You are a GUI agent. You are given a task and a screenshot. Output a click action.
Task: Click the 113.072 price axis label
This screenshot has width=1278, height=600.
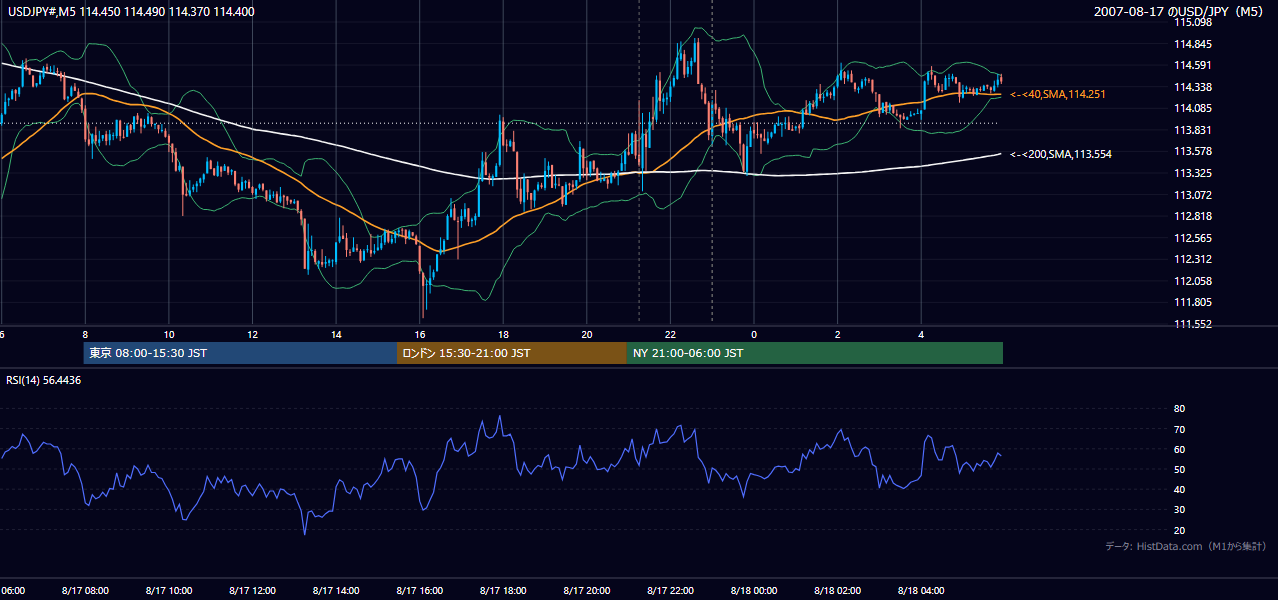pos(1191,195)
